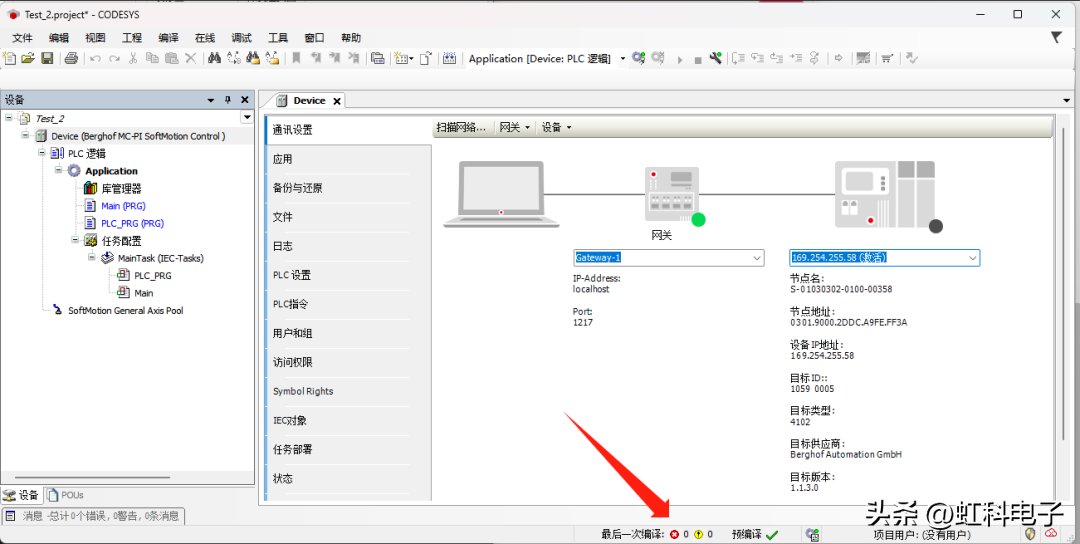
Task: Open the 工程 menu
Action: (x=132, y=38)
